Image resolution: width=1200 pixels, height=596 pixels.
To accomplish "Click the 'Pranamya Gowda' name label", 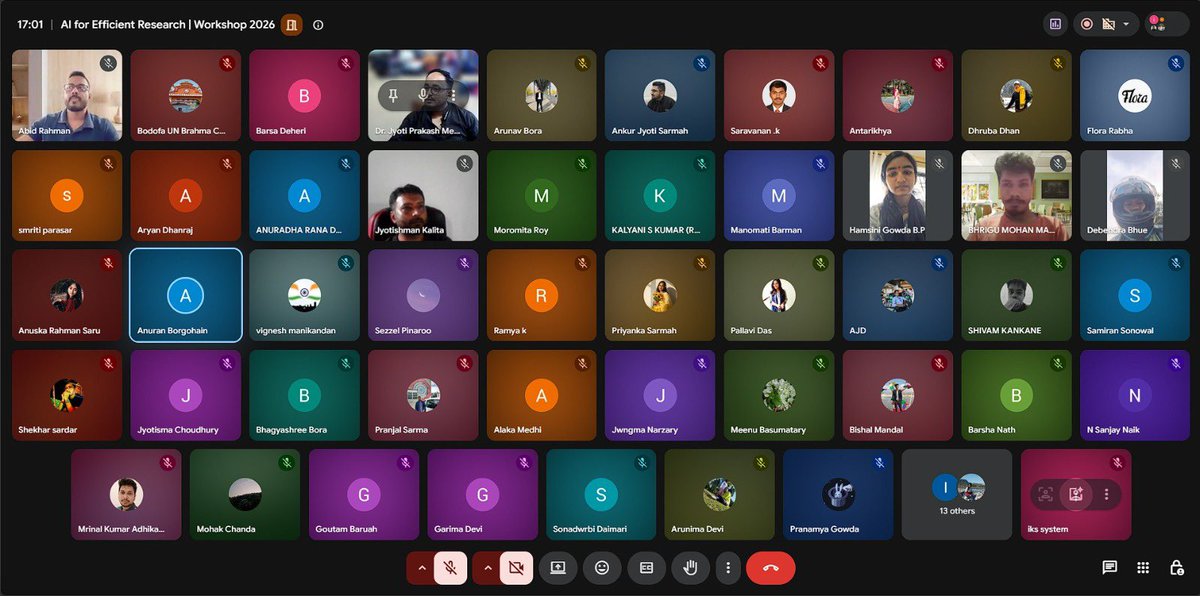I will (824, 529).
